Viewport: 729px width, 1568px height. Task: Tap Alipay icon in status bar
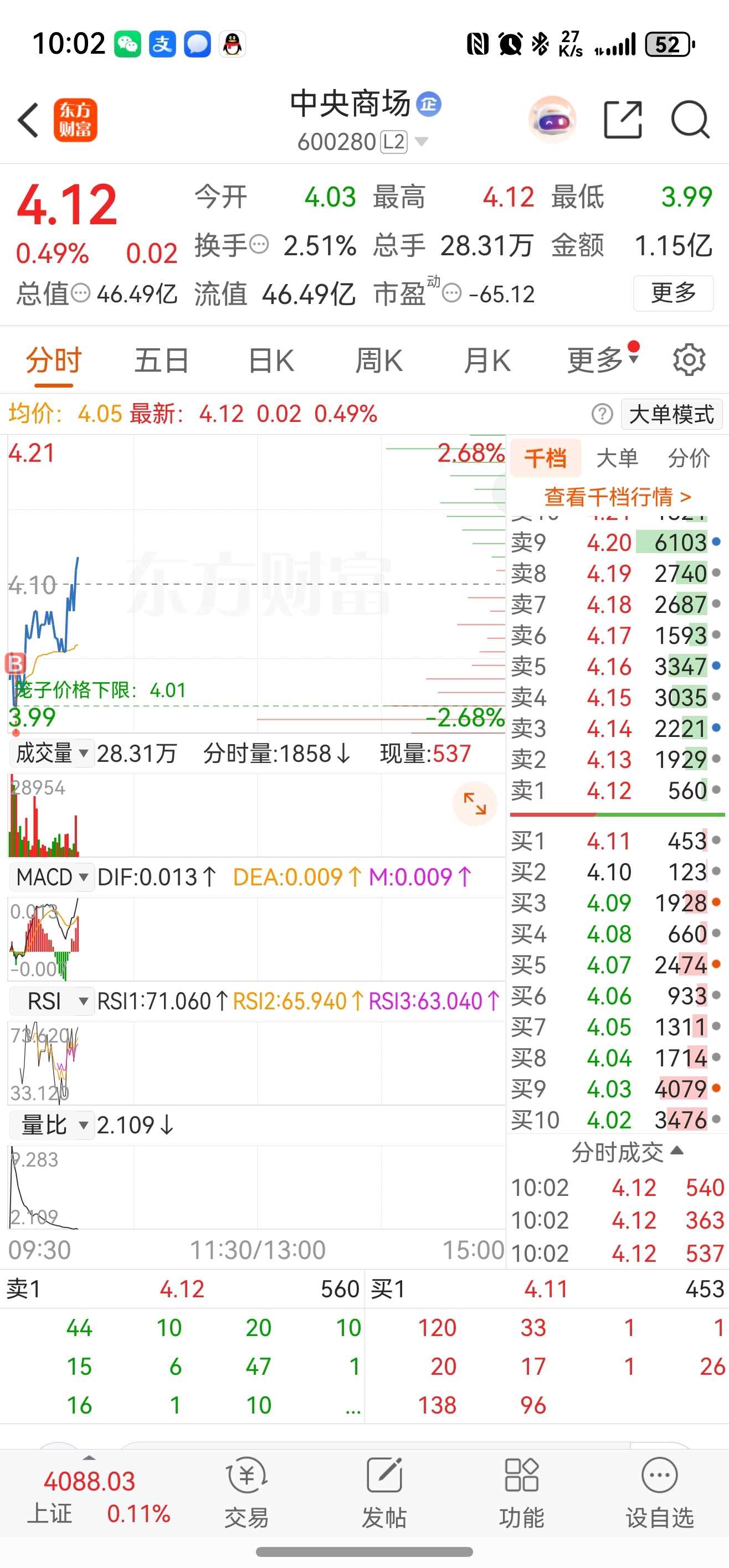(162, 44)
